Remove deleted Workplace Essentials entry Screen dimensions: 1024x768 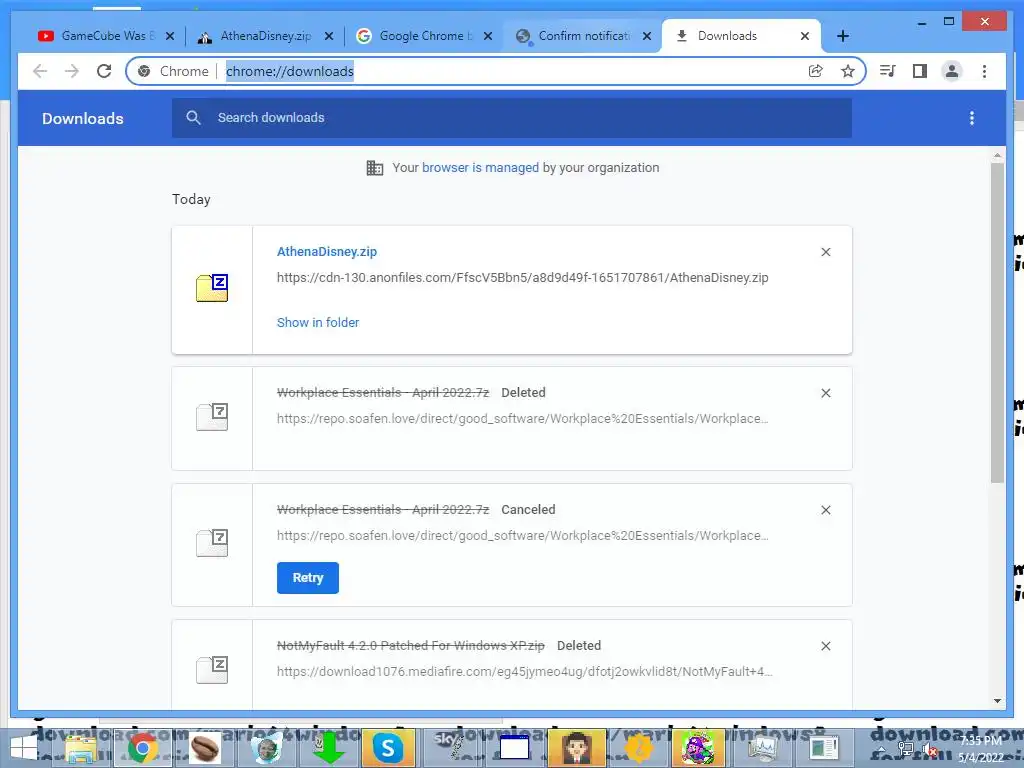[x=825, y=393]
